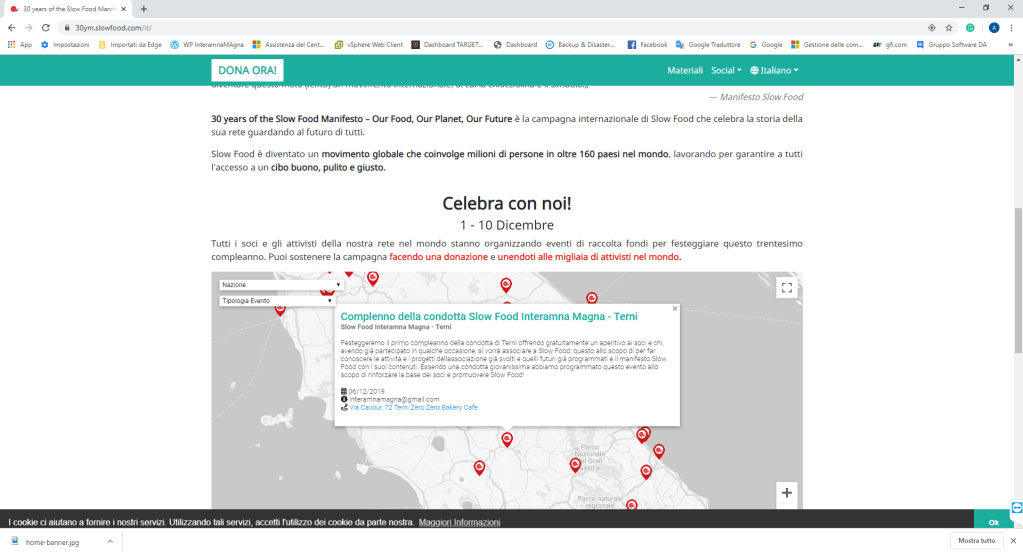Reload the page using the refresh icon

point(46,27)
